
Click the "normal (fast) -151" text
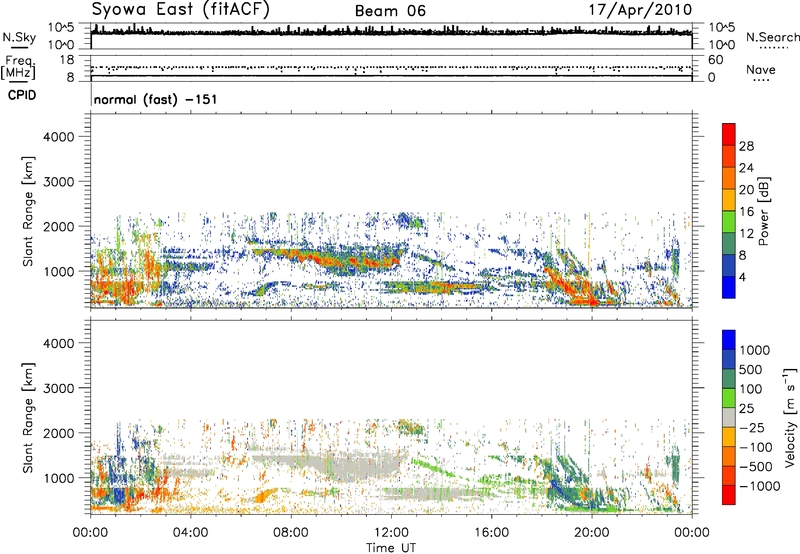point(156,99)
